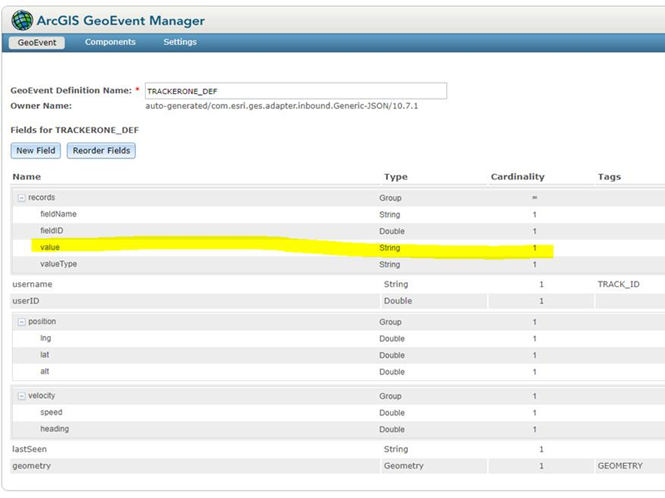Select the heading field row
The height and width of the screenshot is (498, 665).
click(338, 429)
